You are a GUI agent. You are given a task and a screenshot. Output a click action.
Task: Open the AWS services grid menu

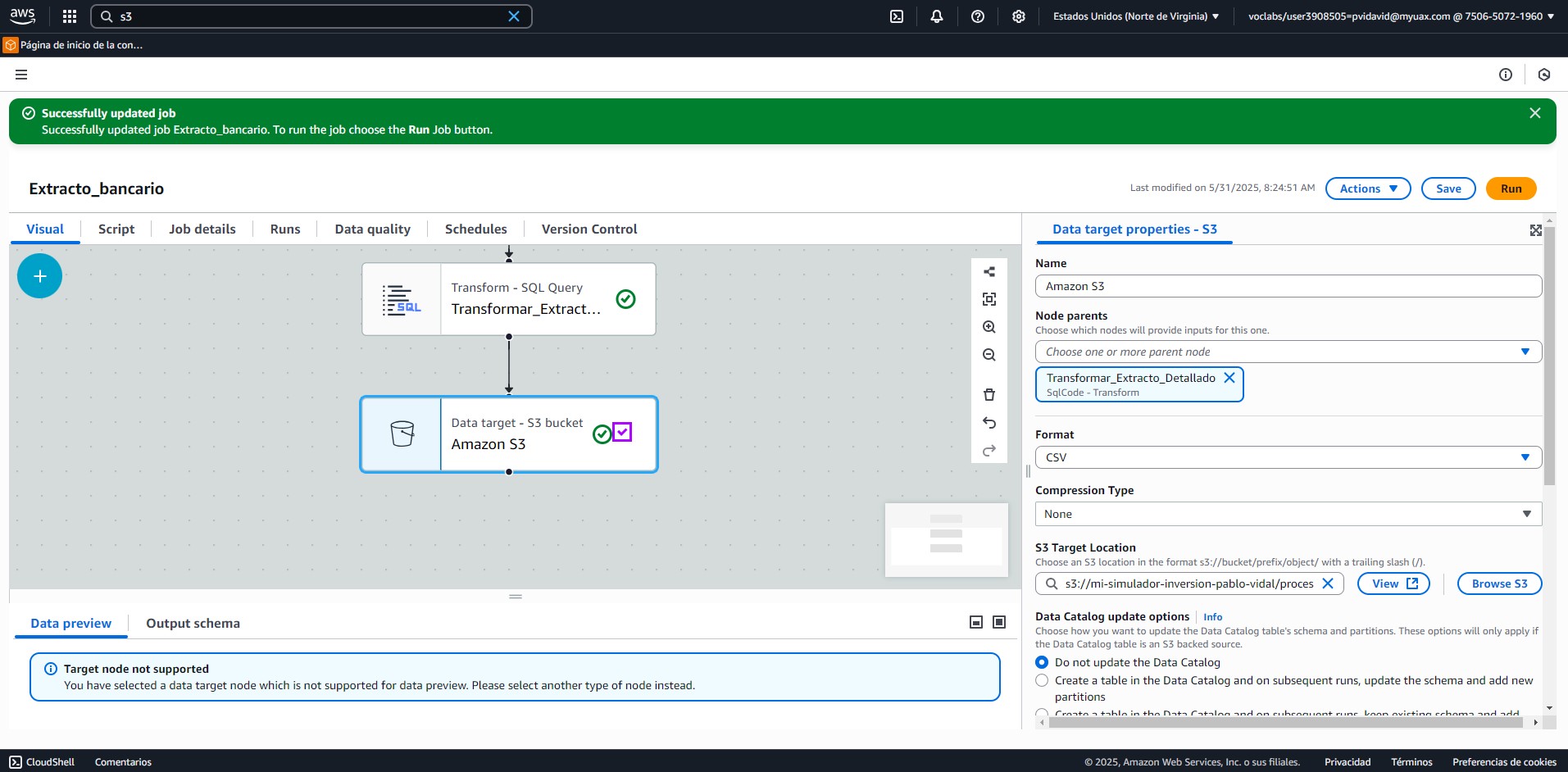tap(70, 16)
